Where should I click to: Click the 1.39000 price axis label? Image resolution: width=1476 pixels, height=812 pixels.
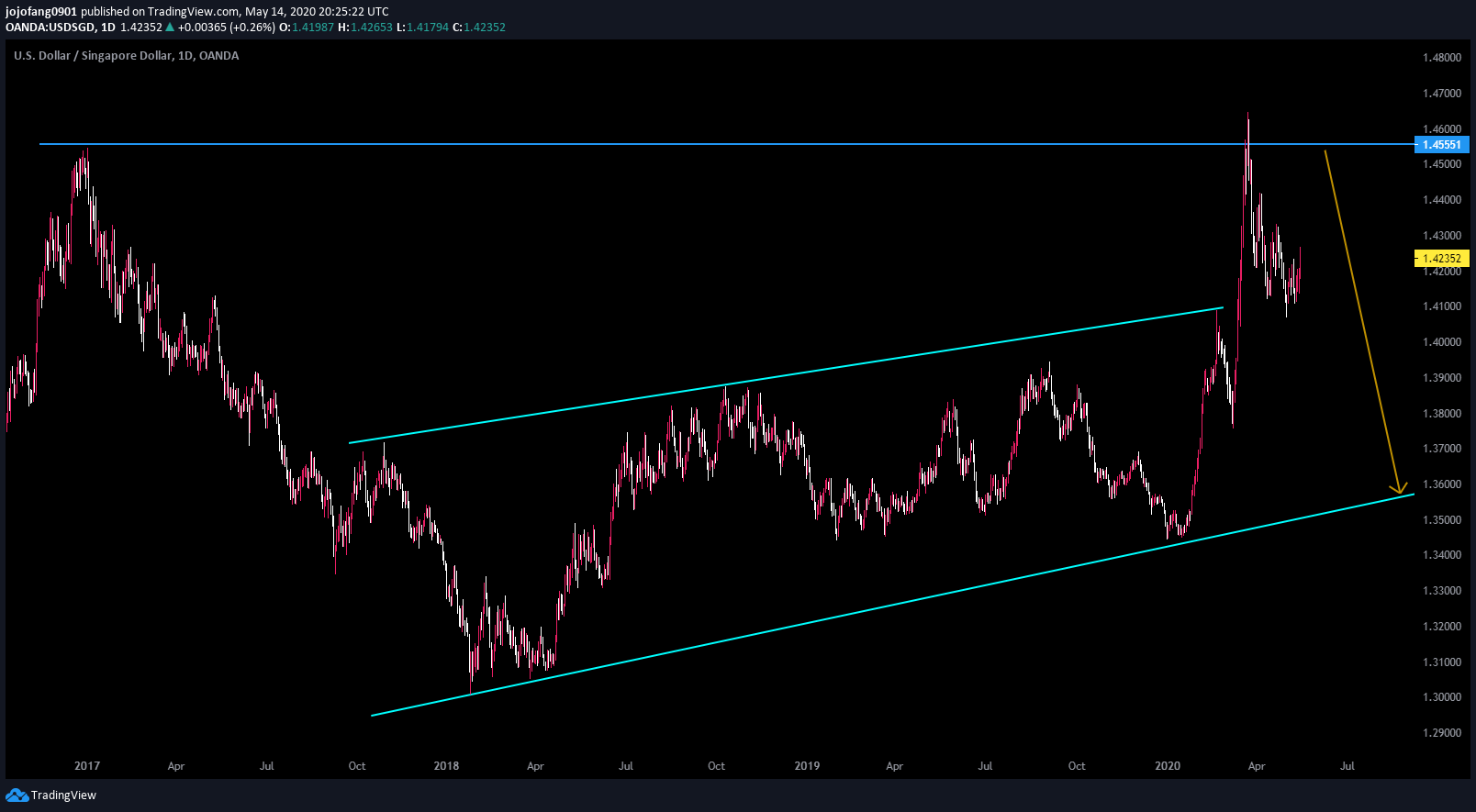[x=1442, y=378]
